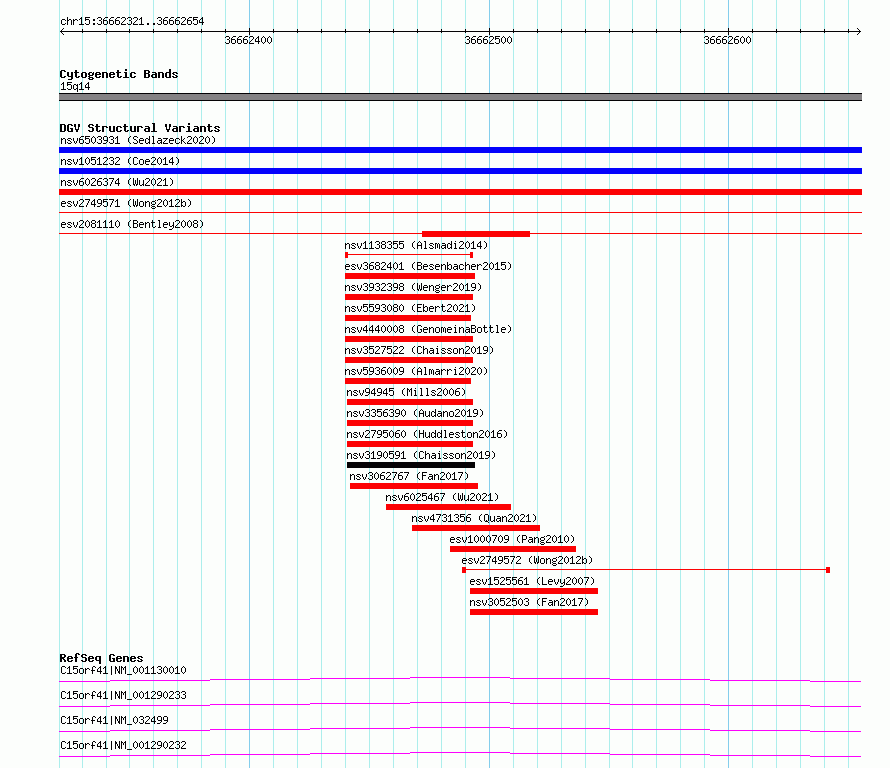The height and width of the screenshot is (768, 890).
Task: Click nsv4440008 (GenomeinaBottle) label
Action: point(428,329)
